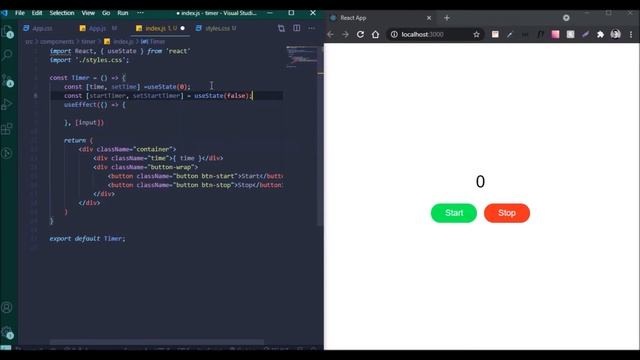Click the timer value 0 in browser
The image size is (640, 360).
point(480,182)
